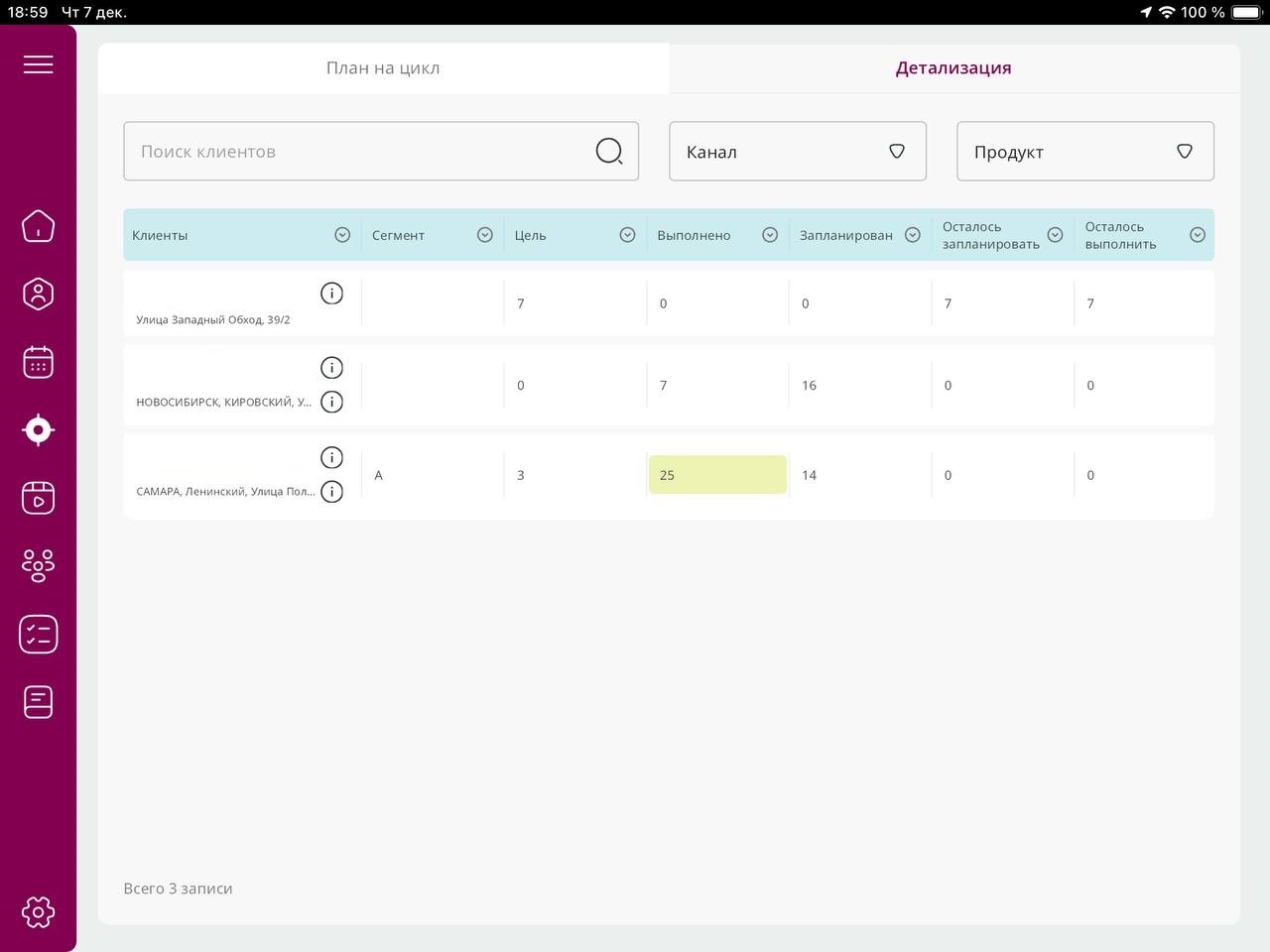This screenshot has width=1270, height=952.
Task: Go to the Home icon in the sidebar
Action: pos(38,226)
